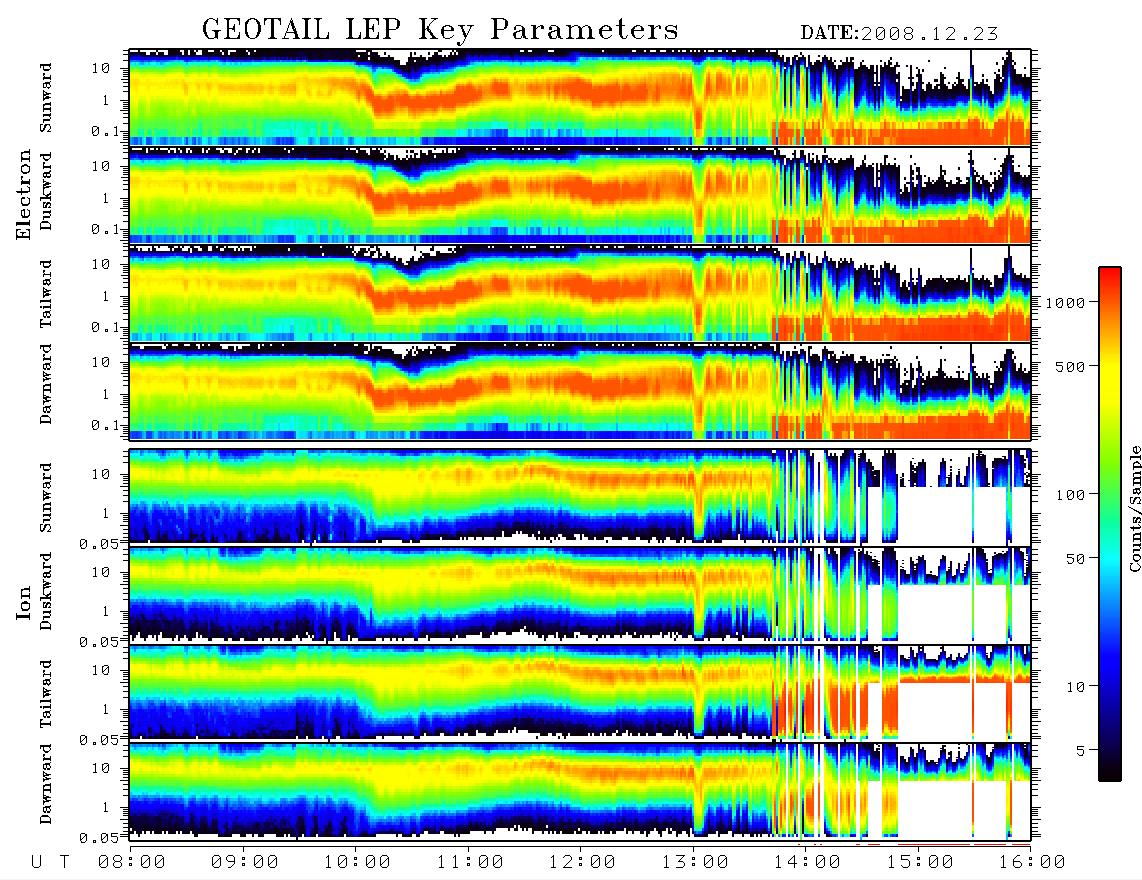Click the Electron Duskward spectrogram panel
Image resolution: width=1142 pixels, height=880 pixels.
580,195
